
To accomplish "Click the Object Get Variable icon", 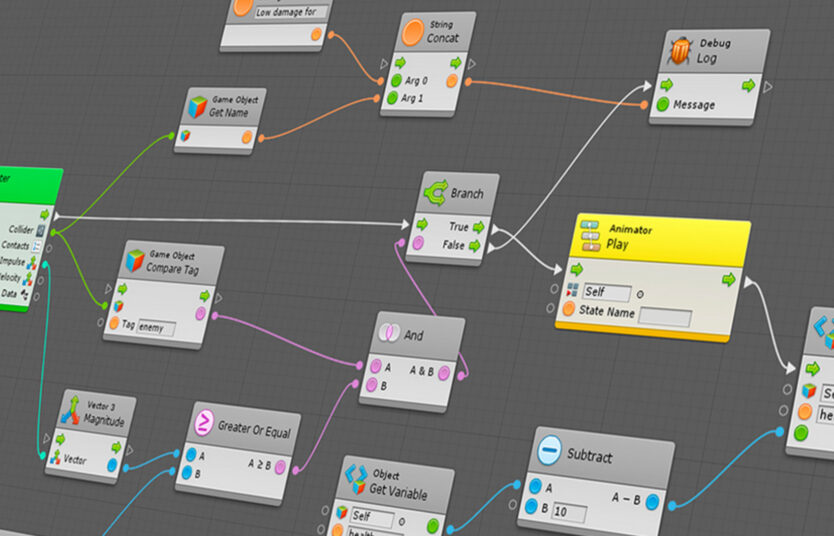I will pyautogui.click(x=356, y=479).
